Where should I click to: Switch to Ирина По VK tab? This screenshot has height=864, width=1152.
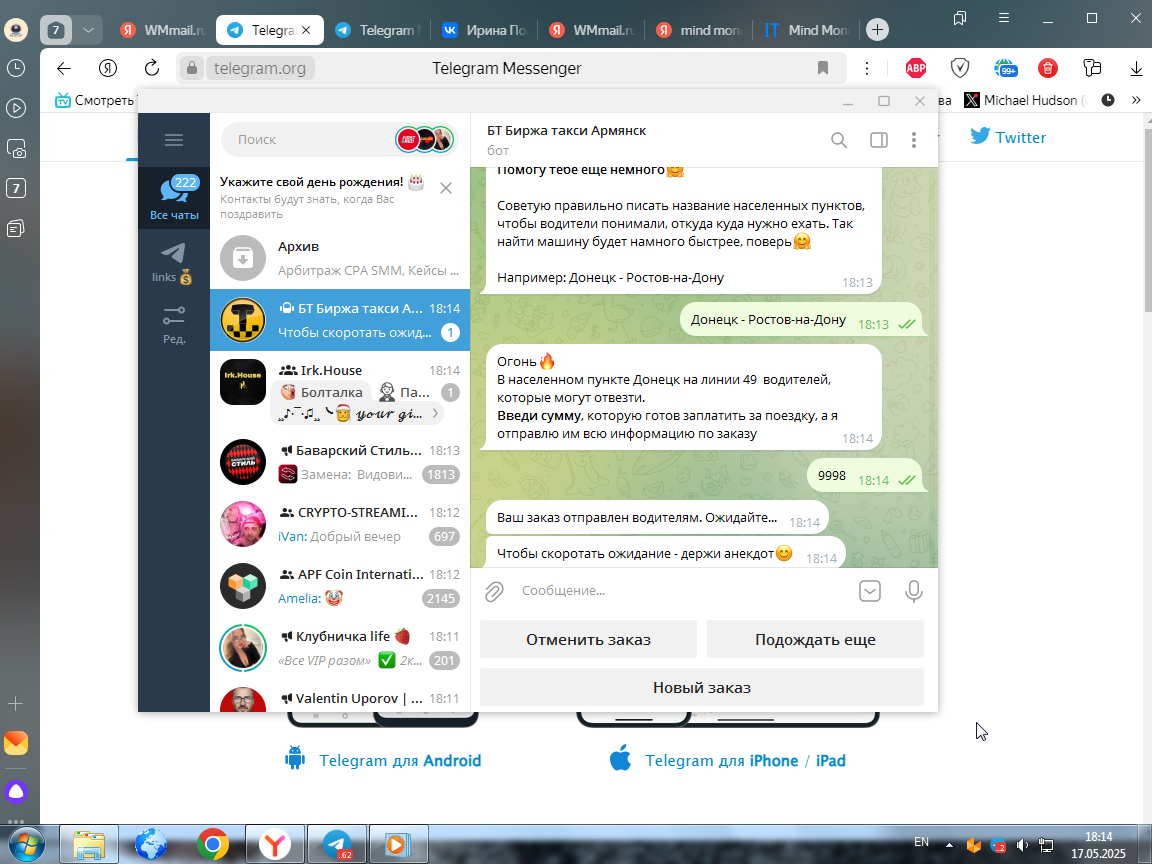(485, 30)
